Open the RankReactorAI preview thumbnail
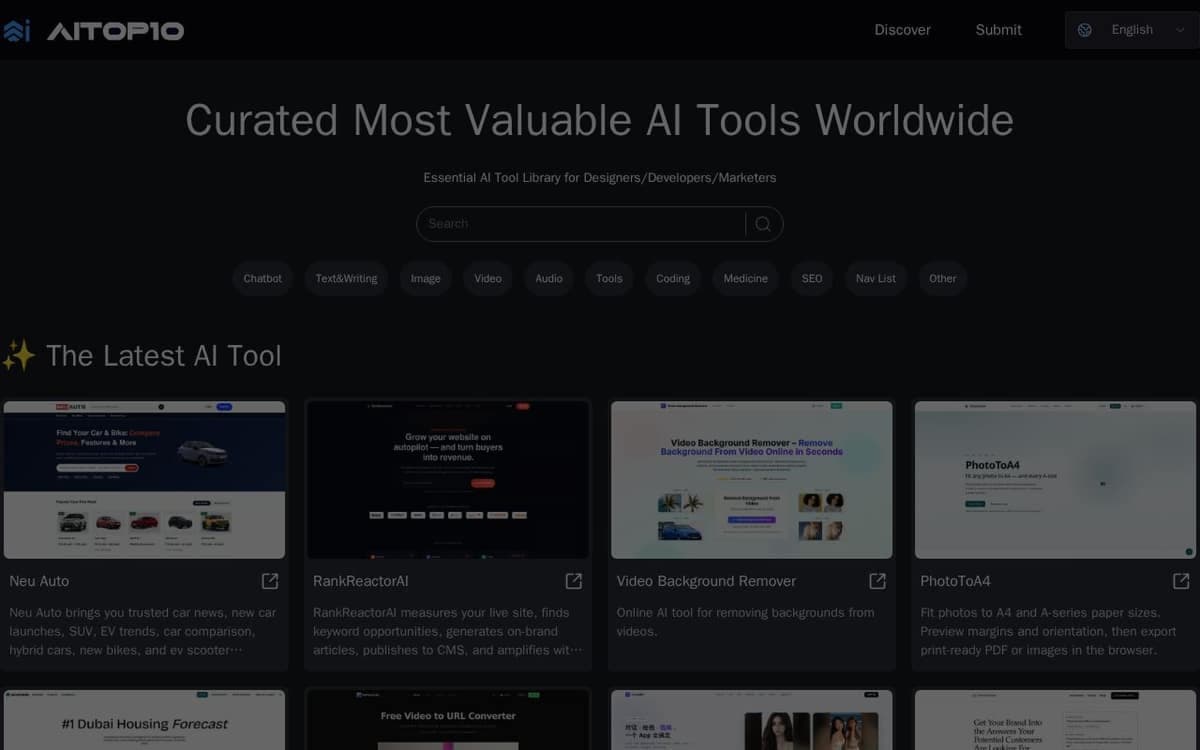 pyautogui.click(x=448, y=480)
